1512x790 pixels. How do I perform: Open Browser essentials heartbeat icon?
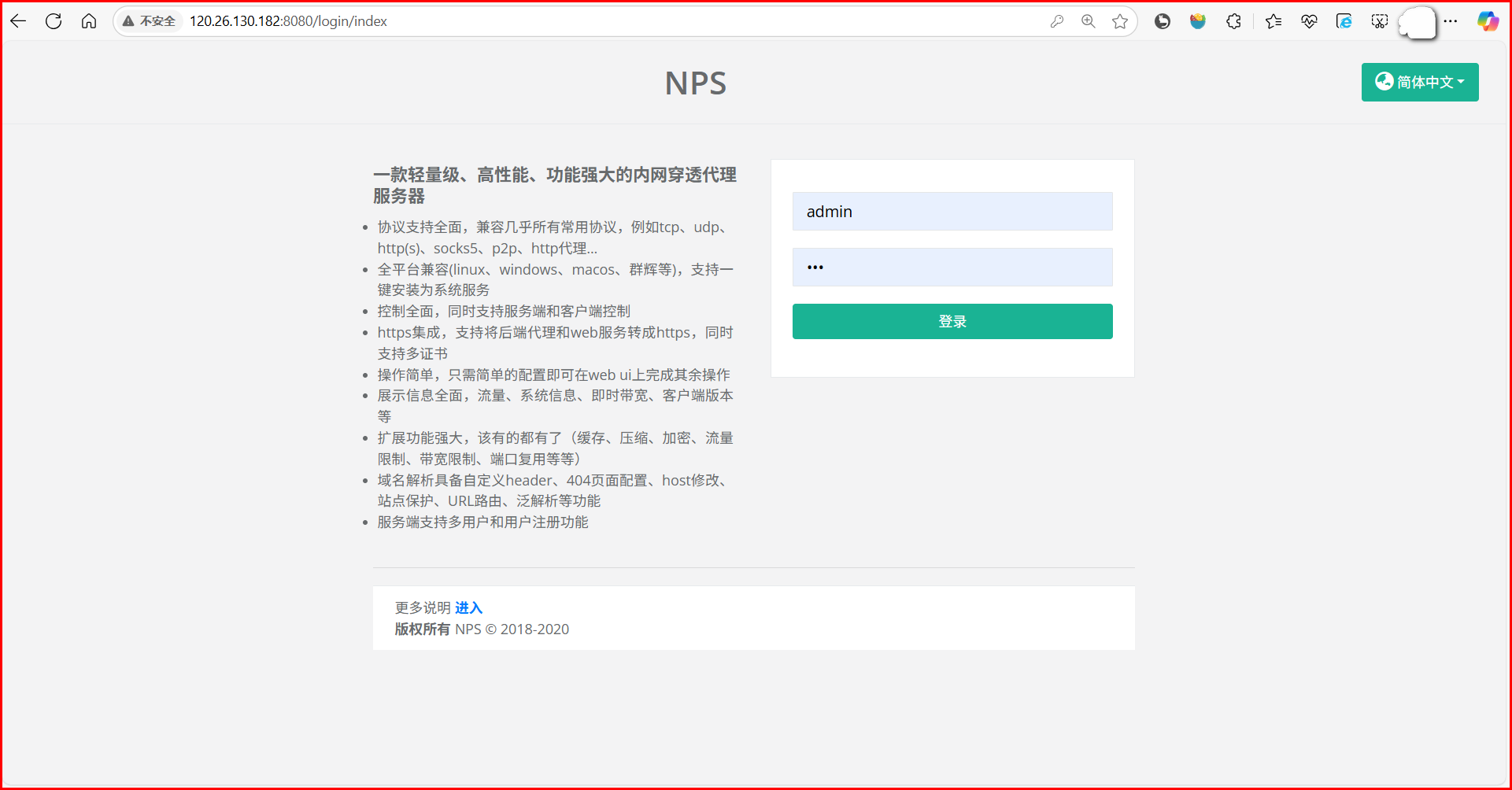tap(1309, 21)
